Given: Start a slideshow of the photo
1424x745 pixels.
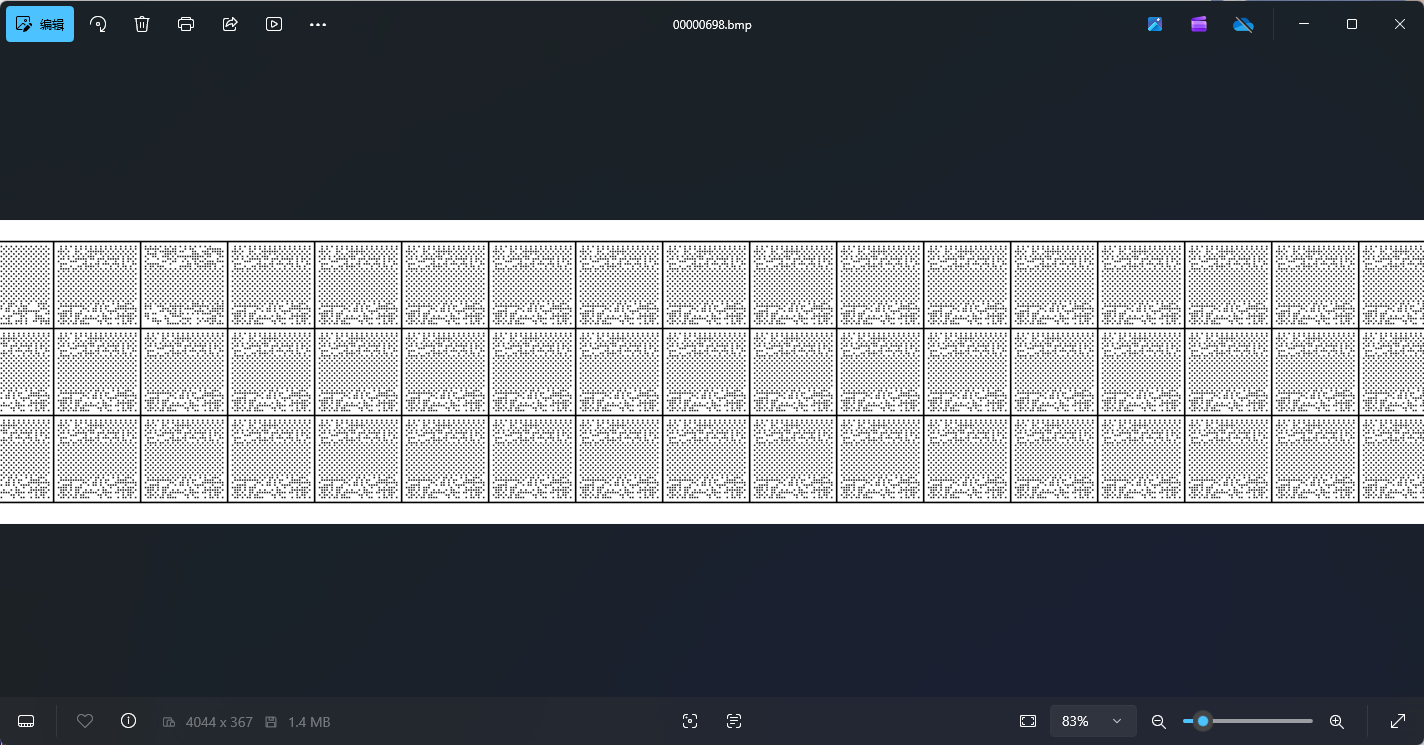Looking at the screenshot, I should click(274, 24).
